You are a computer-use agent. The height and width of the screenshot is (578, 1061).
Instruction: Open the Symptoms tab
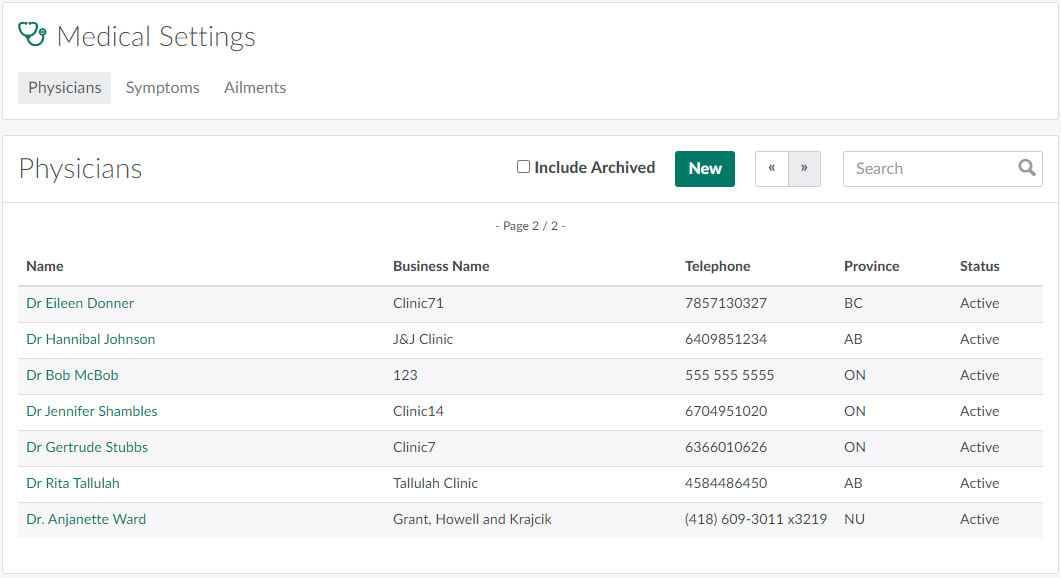click(162, 88)
